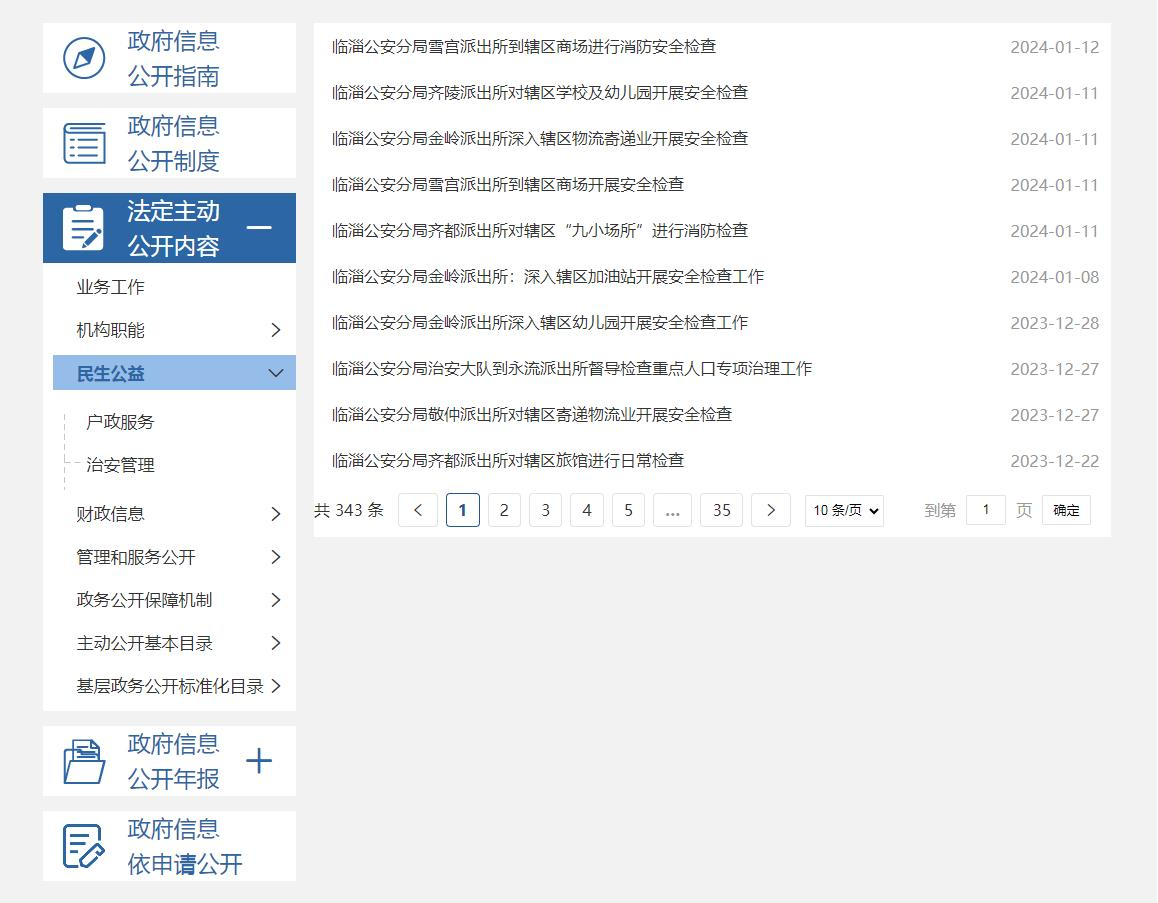Screen dimensions: 1158x903
Task: Jump to page 35 in pagination
Action: (721, 510)
